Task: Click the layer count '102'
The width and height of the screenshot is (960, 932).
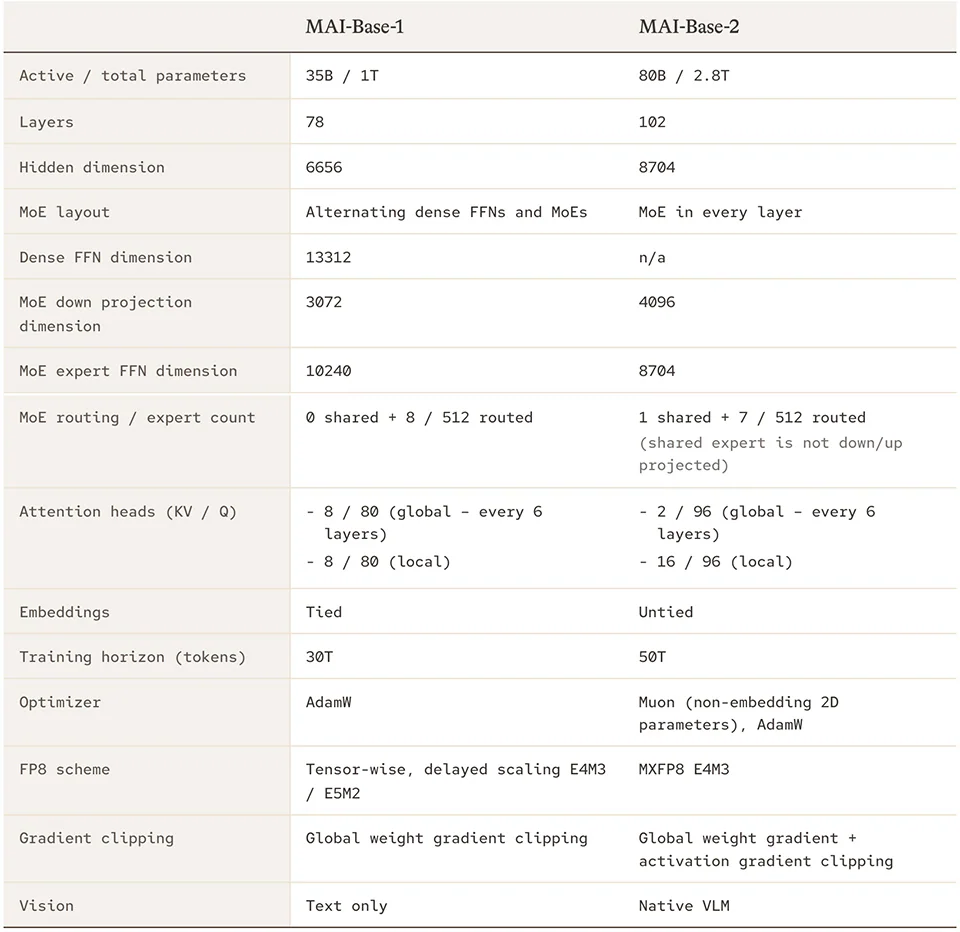Action: point(652,122)
